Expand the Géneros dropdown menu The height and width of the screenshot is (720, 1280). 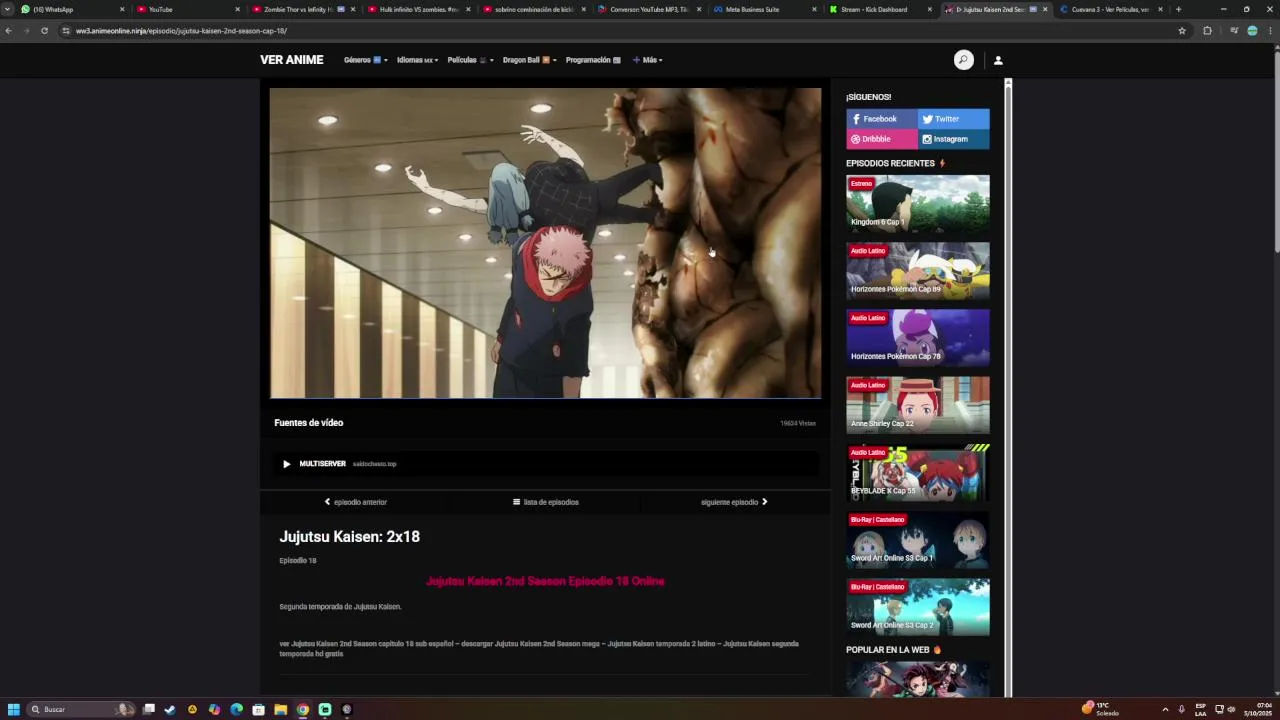365,60
